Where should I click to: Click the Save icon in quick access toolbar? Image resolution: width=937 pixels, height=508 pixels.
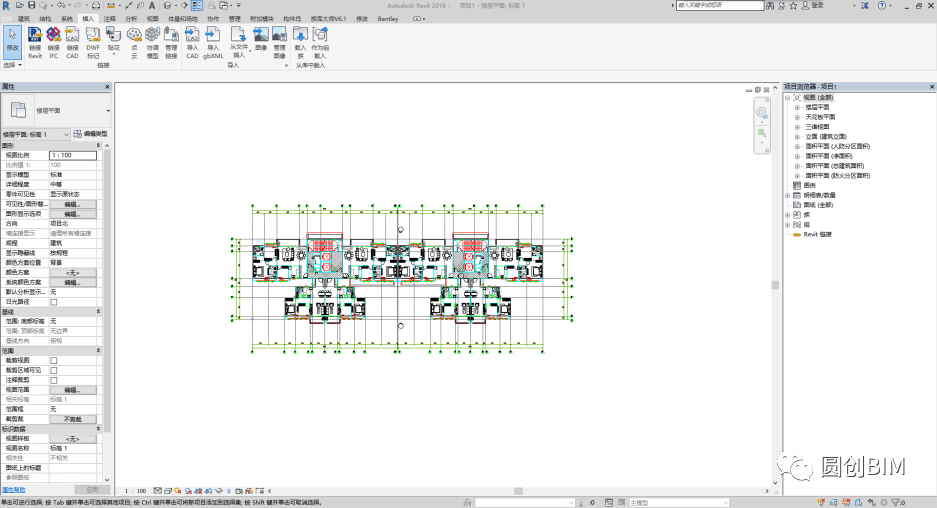(x=32, y=5)
